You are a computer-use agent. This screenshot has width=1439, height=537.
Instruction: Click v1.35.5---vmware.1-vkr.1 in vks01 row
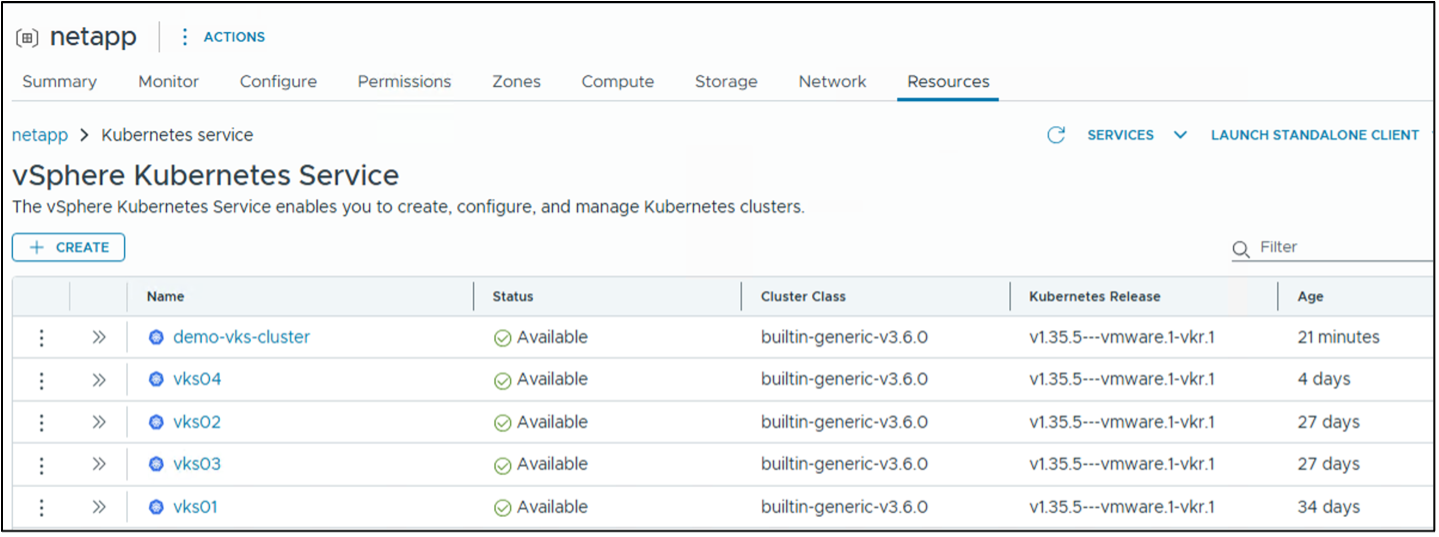[1122, 507]
